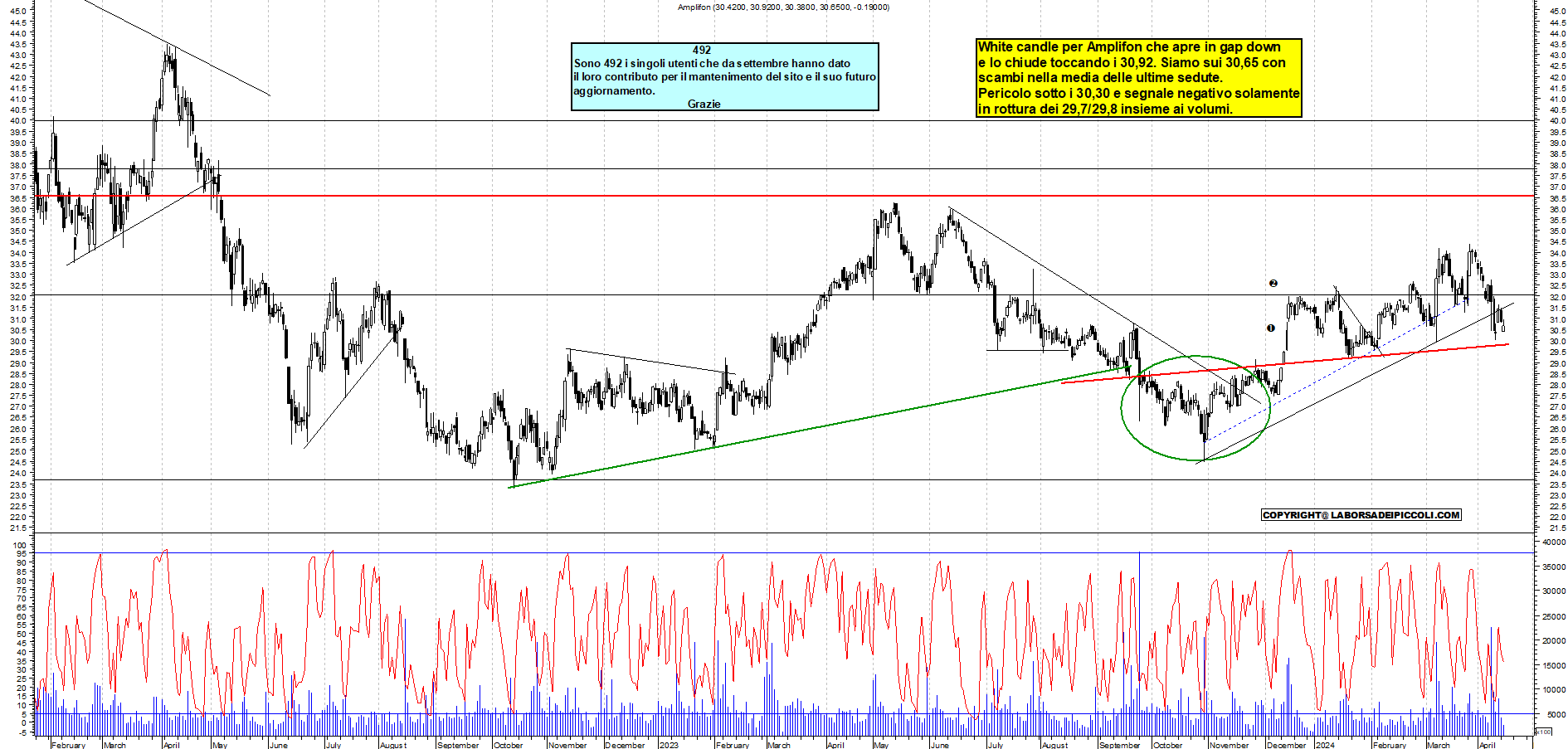Screen dimensions: 1568x749
Task: Click 10000 on the volume axis
Action: (x=1554, y=689)
